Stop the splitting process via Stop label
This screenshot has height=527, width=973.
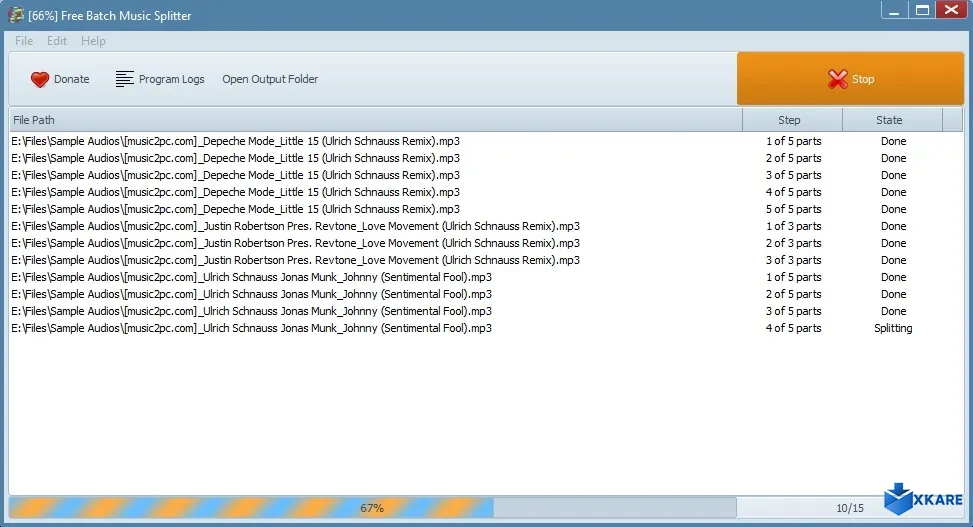[x=863, y=79]
